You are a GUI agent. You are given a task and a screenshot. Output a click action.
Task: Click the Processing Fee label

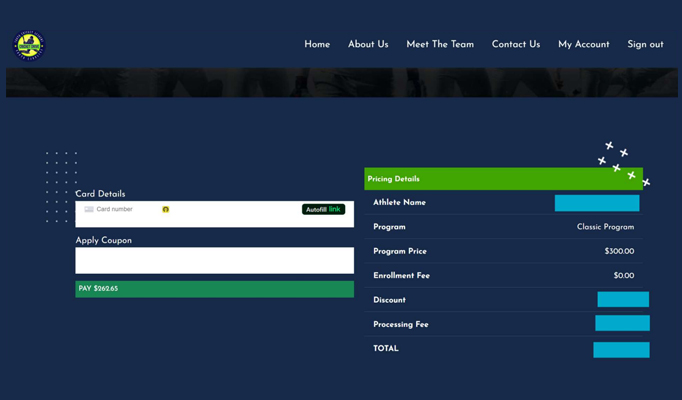(401, 324)
